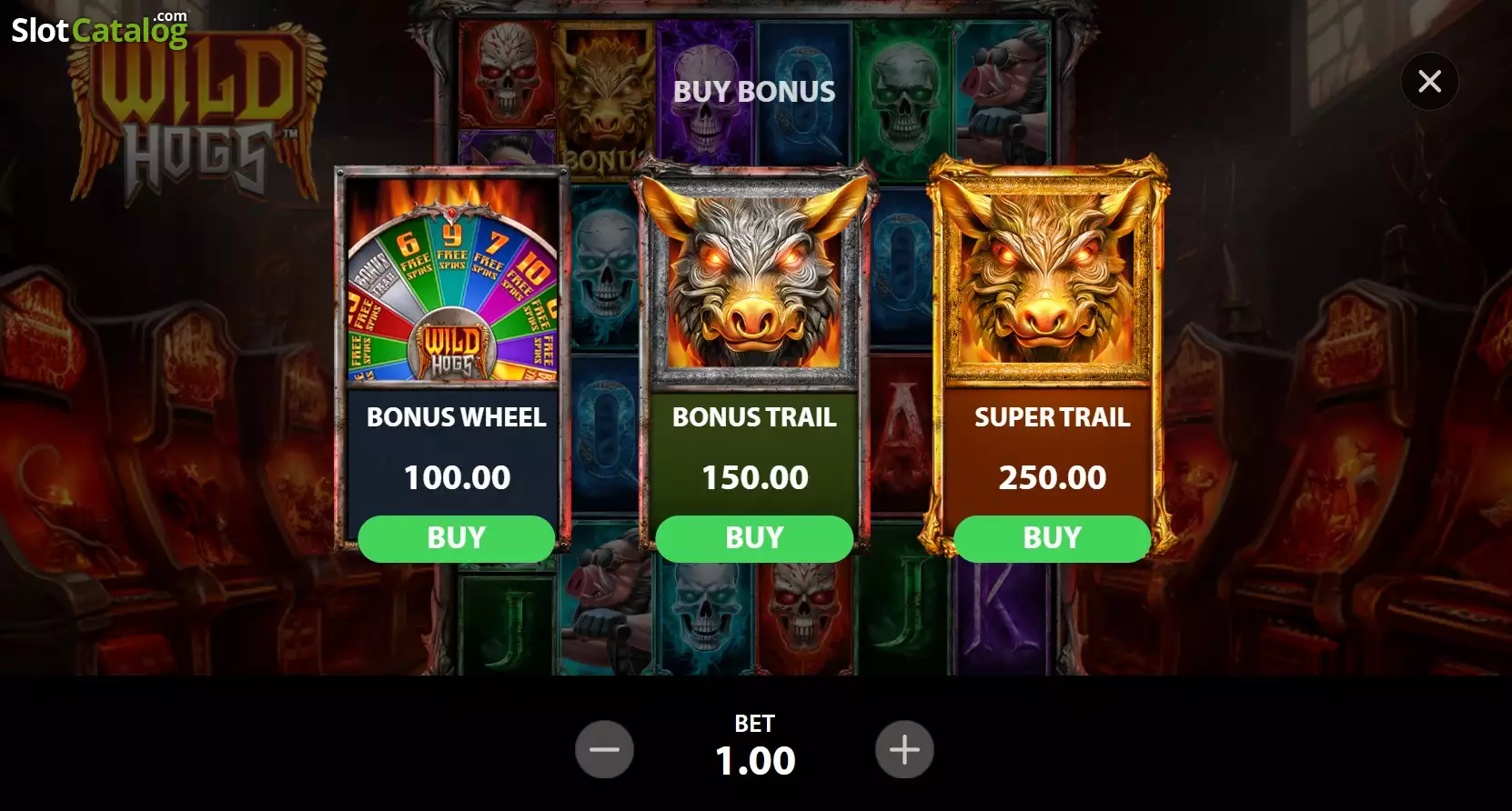Screen dimensions: 1512x811
Task: Decrease bet with minus button
Action: (x=604, y=750)
